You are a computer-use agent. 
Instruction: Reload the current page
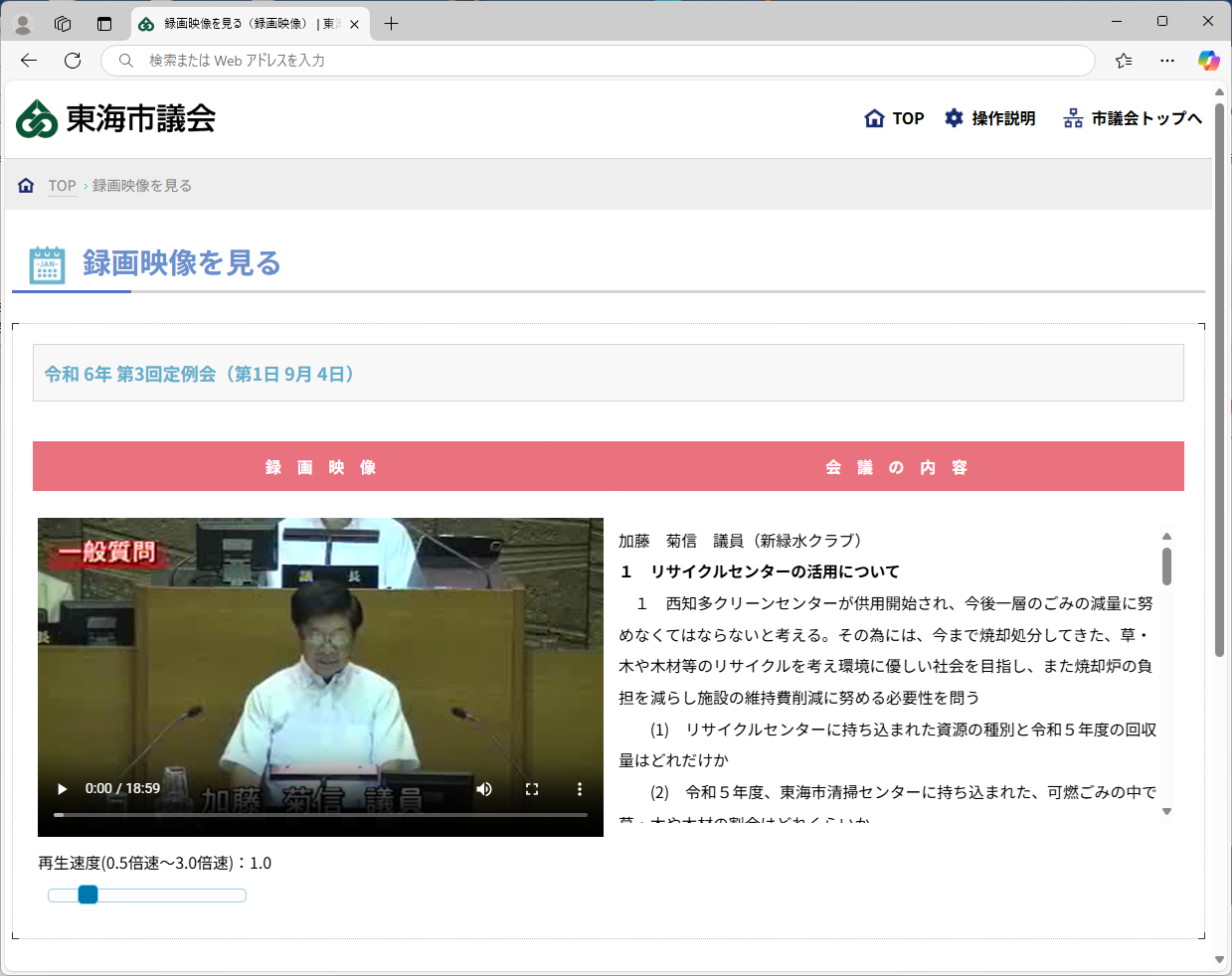click(73, 61)
